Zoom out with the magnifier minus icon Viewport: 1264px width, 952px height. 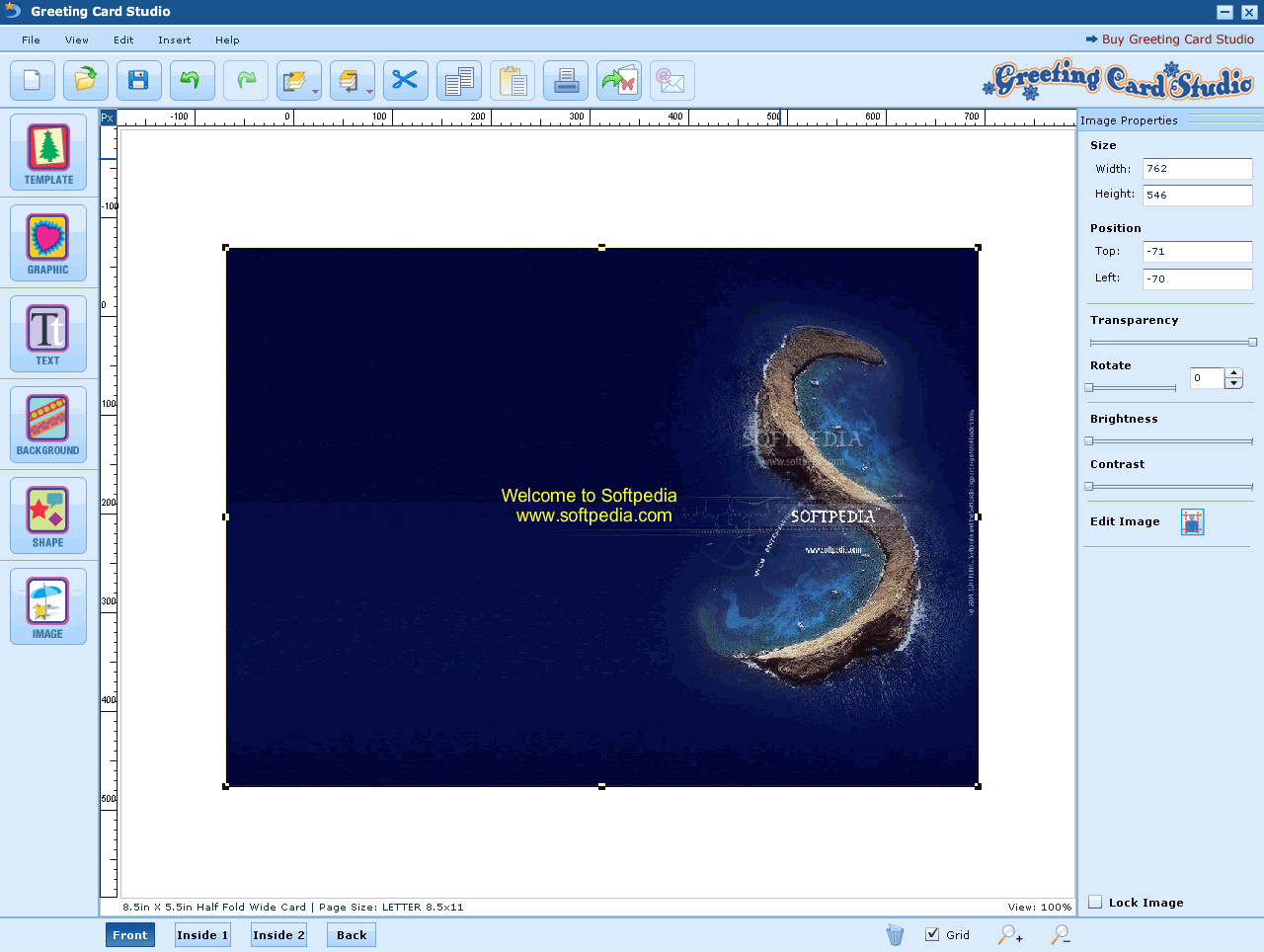point(1061,934)
